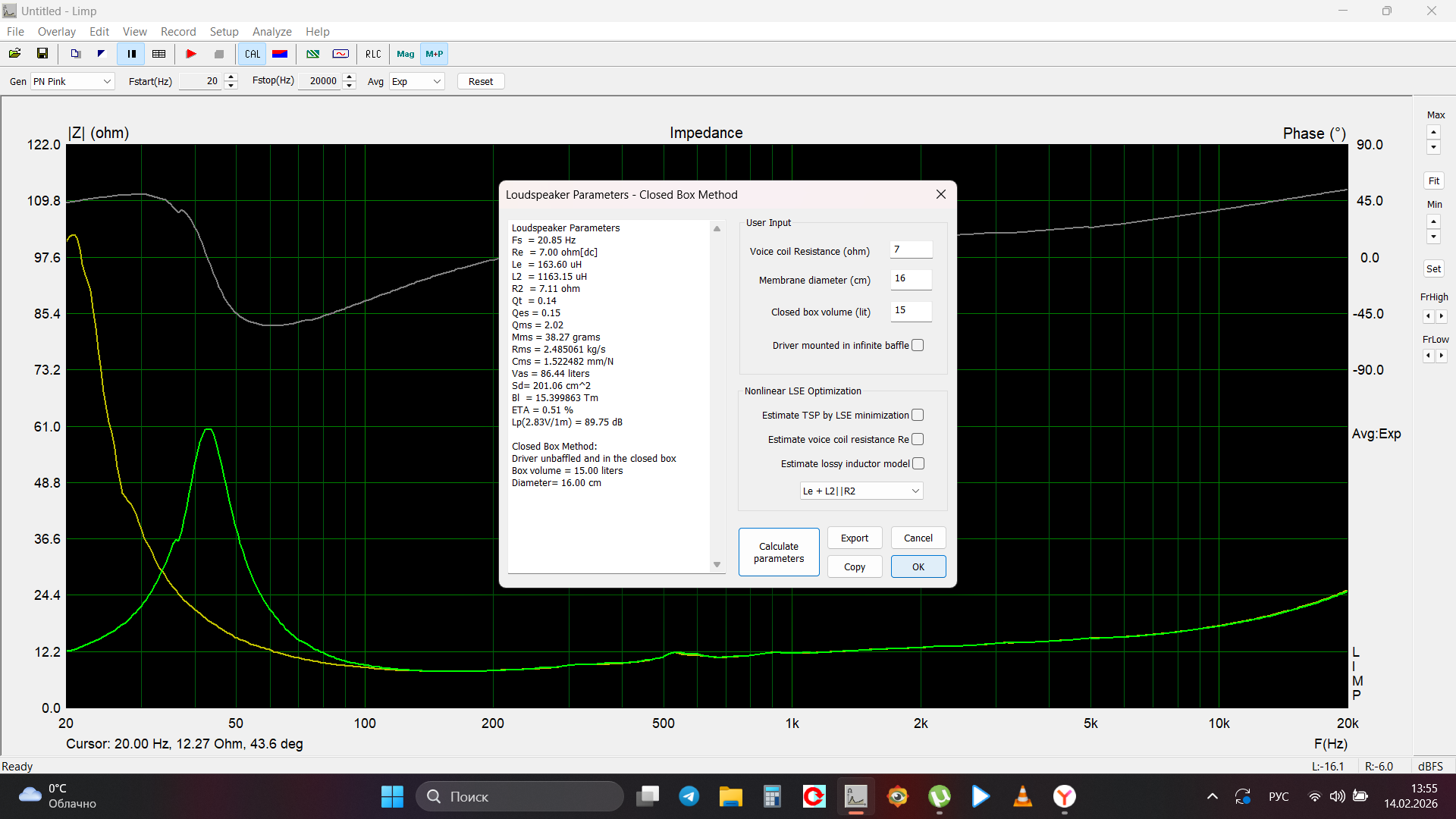Select the Mag magnitude view icon
This screenshot has height=819, width=1456.
[405, 54]
